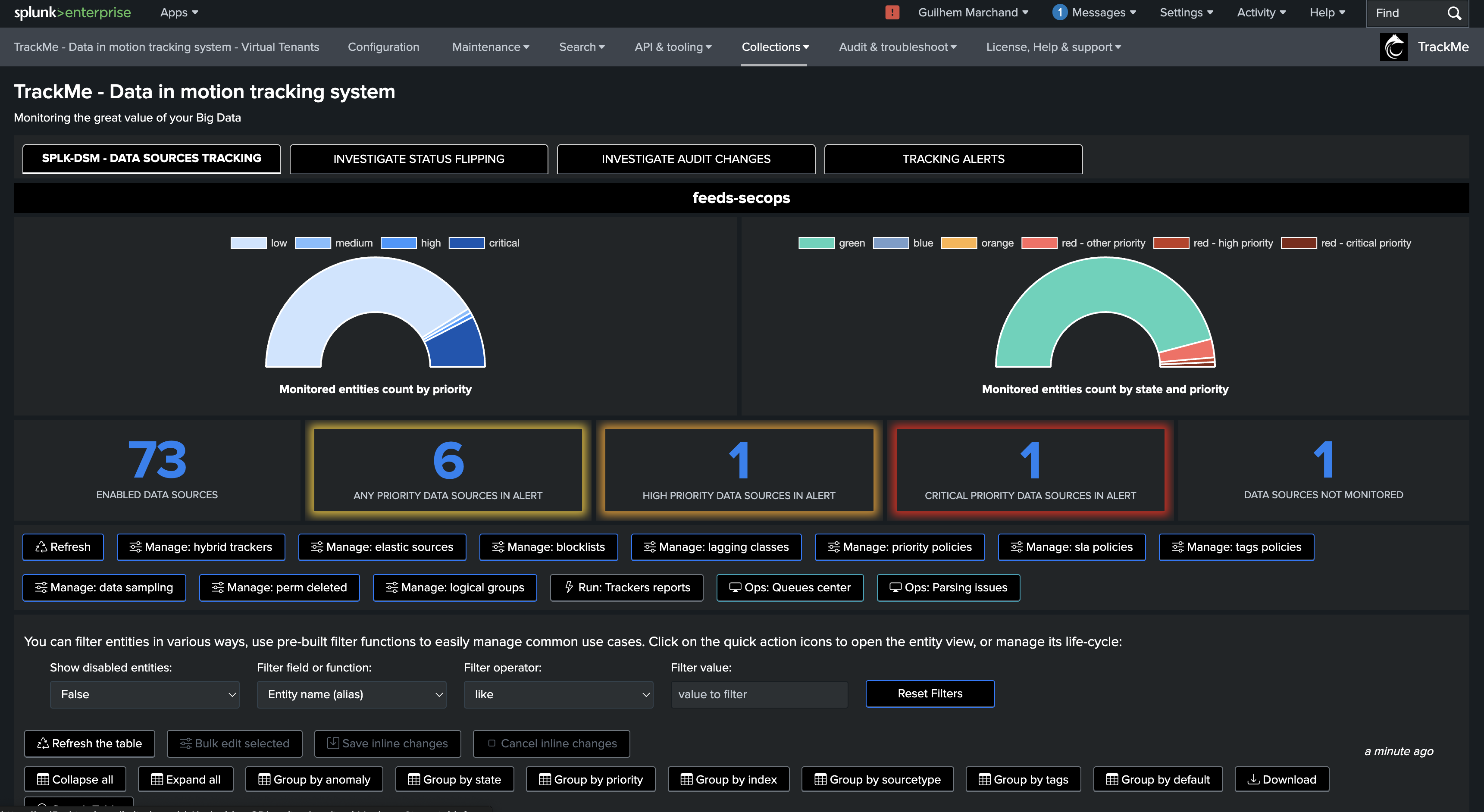Viewport: 1484px width, 812px height.
Task: Go to the Configuration page
Action: tap(384, 47)
